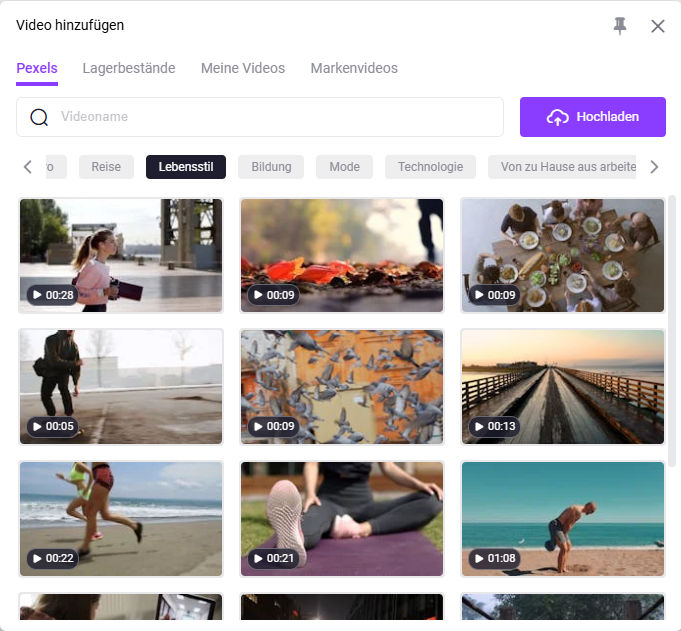Select the Markenvideos tab
This screenshot has height=631, width=681.
[x=354, y=68]
